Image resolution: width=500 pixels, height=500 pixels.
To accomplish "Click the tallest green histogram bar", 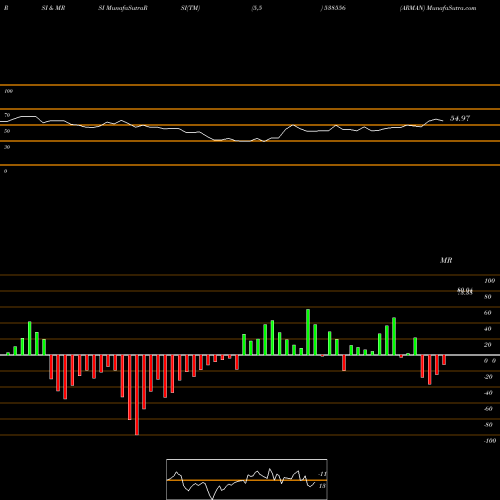I will [x=308, y=332].
